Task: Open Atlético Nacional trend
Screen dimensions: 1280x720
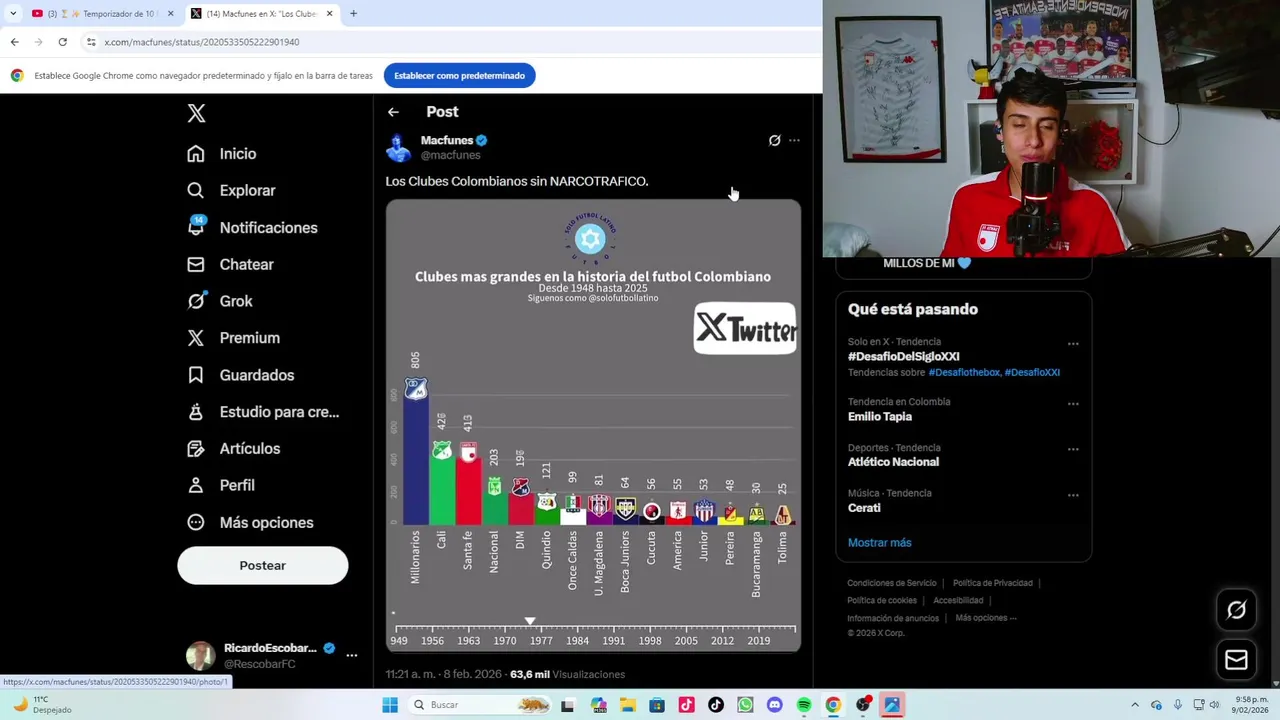Action: 893,462
